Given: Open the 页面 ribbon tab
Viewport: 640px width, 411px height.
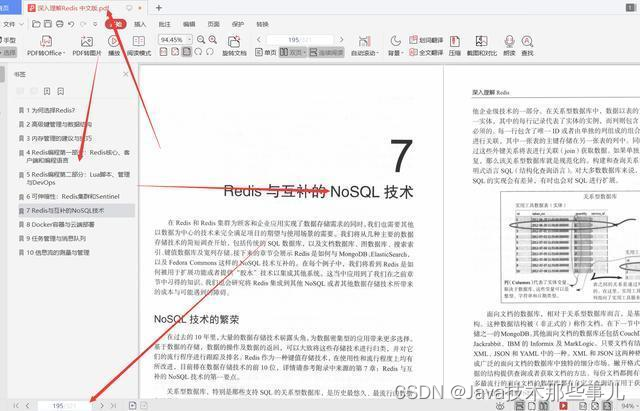Looking at the screenshot, I should coord(213,24).
